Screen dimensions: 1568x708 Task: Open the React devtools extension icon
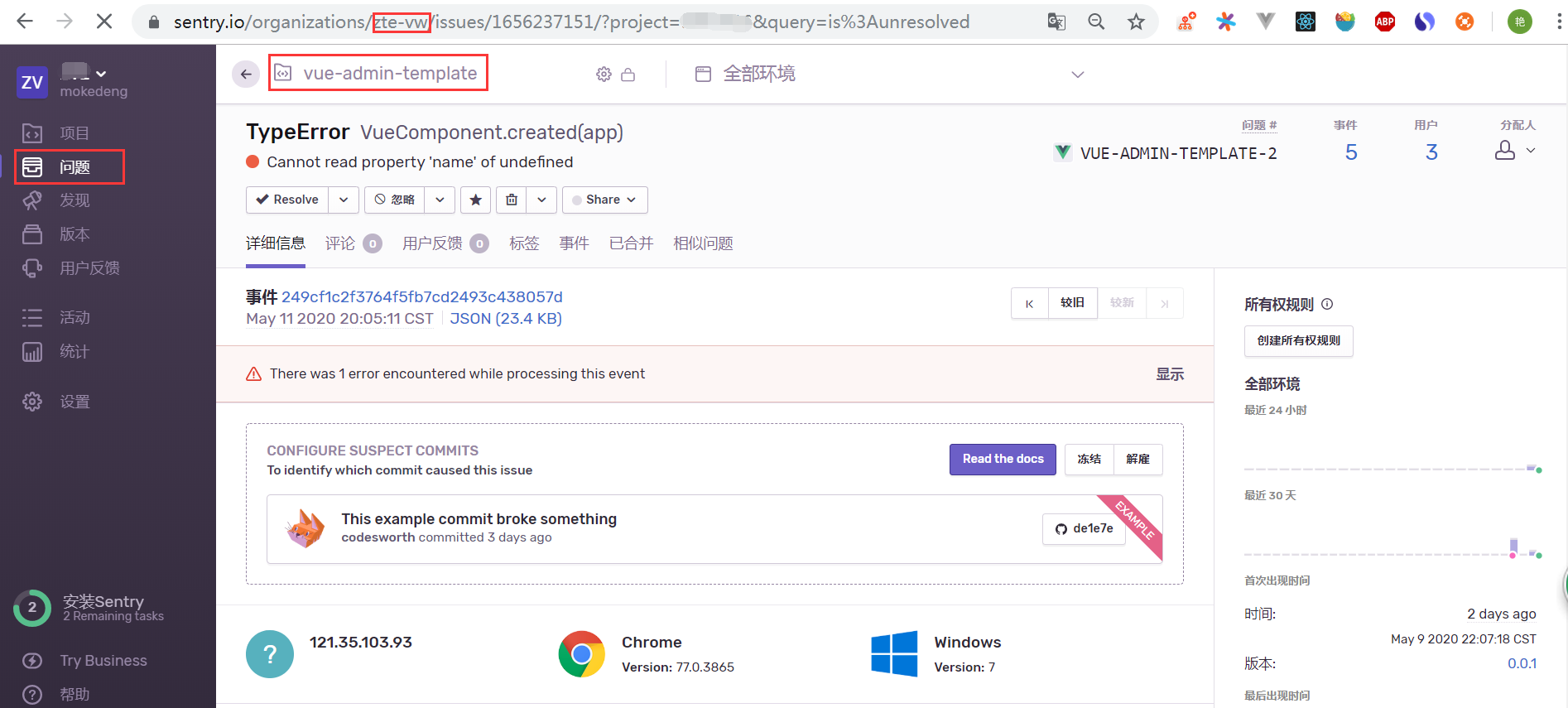(x=1306, y=22)
